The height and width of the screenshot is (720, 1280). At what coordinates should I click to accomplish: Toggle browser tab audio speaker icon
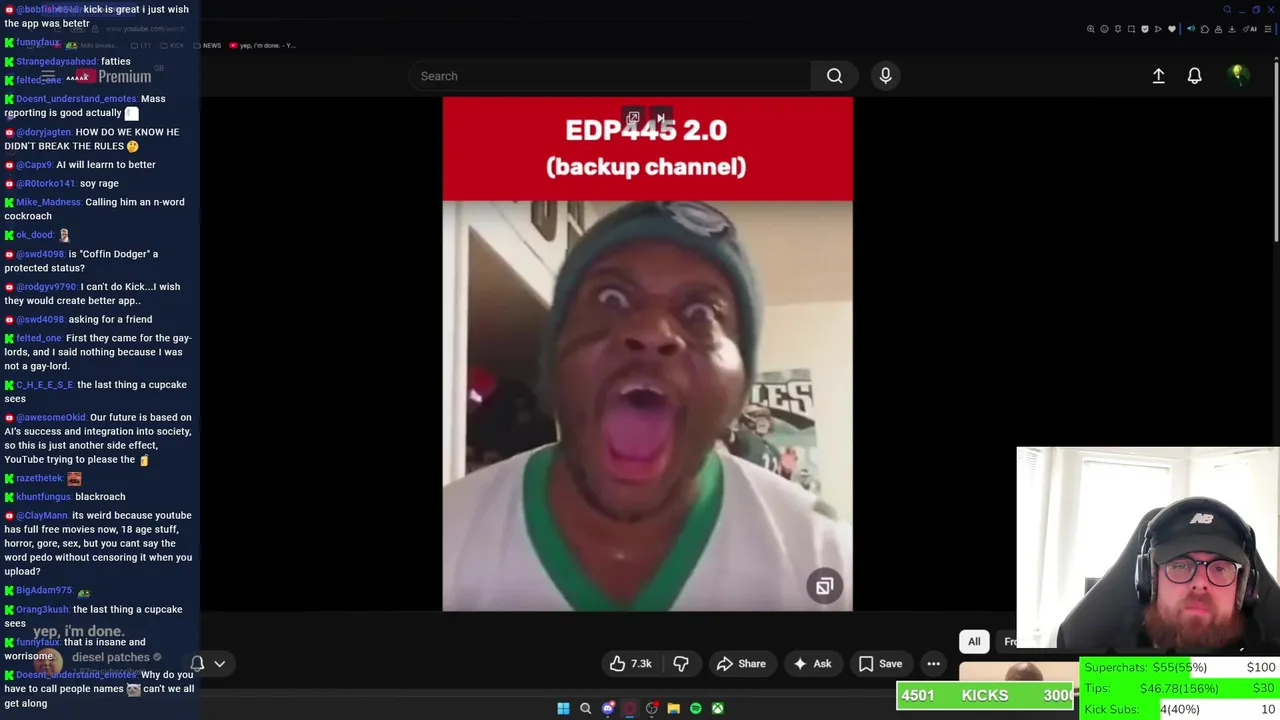point(1191,29)
